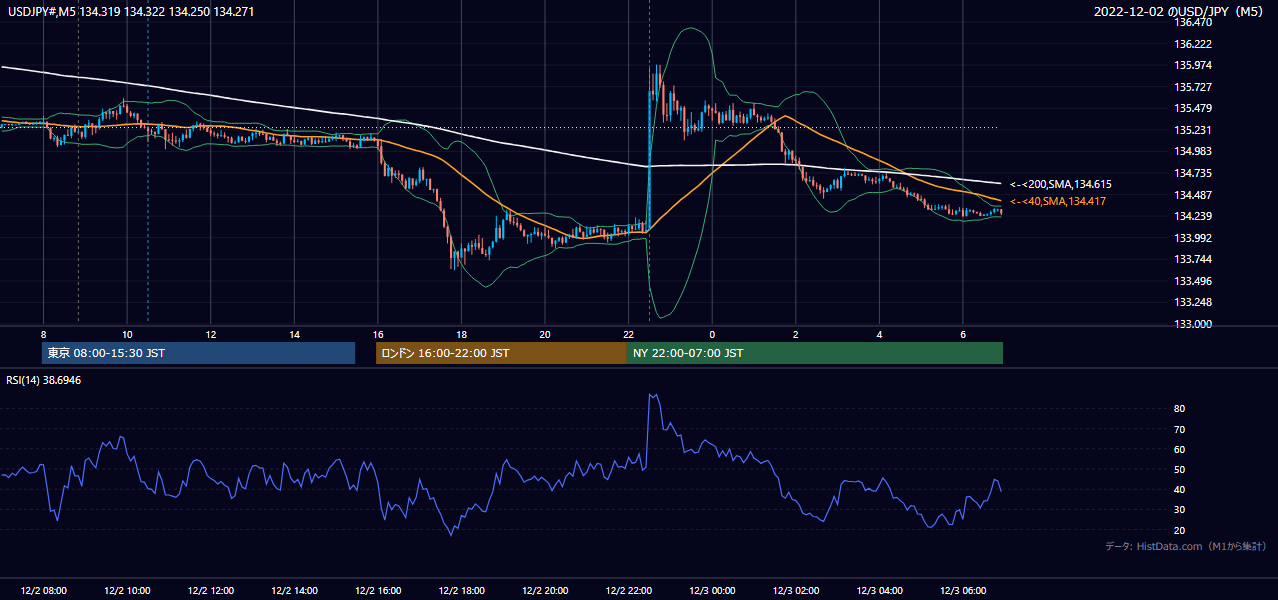Click the 200 SMA label reading 134.615
Screen dimensions: 1278x600
point(1060,184)
